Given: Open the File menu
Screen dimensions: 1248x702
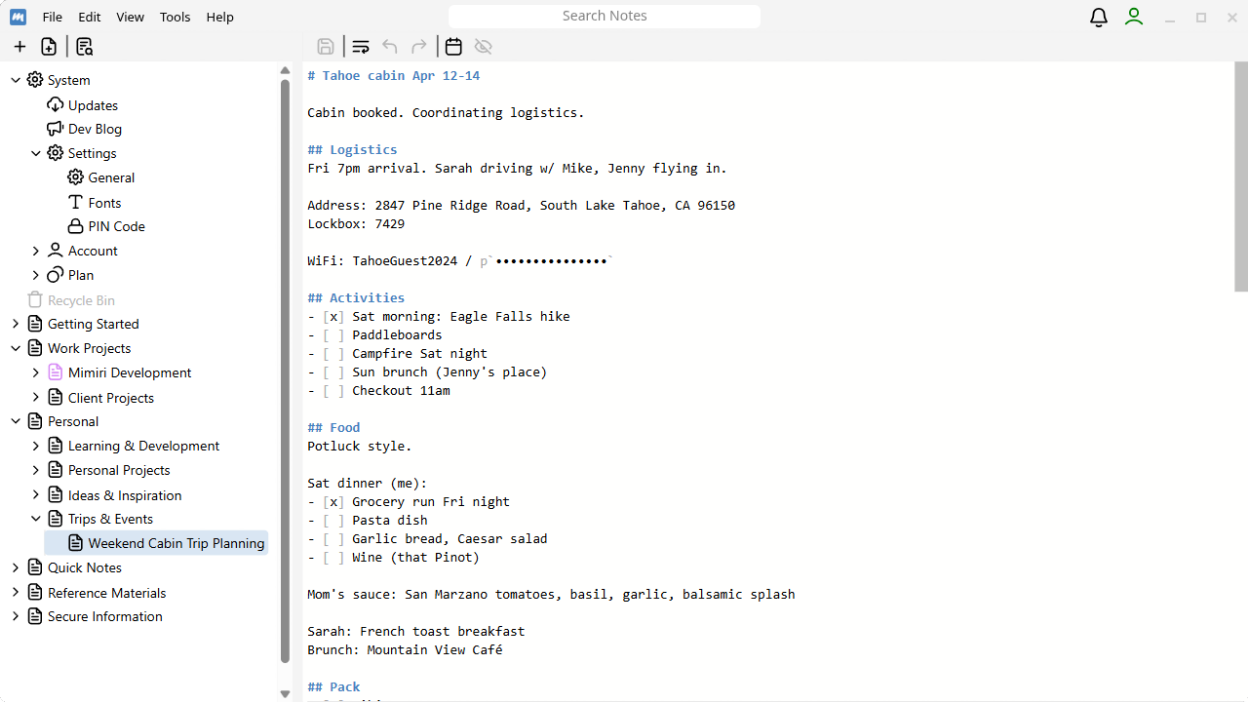Looking at the screenshot, I should 52,17.
